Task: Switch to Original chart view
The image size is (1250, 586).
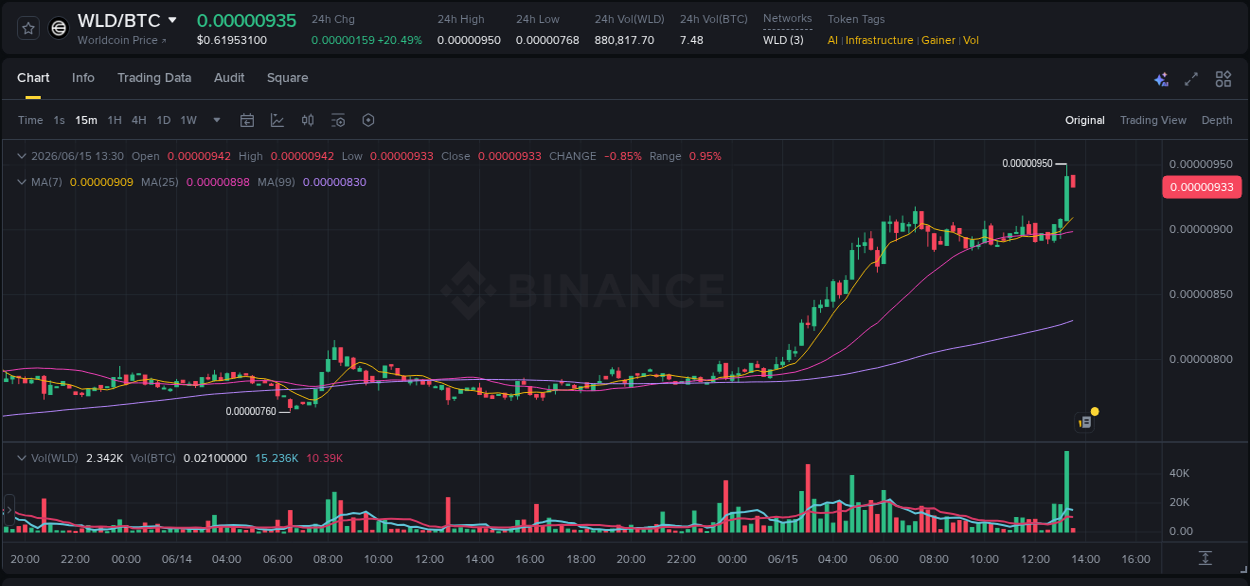Action: coord(1085,120)
